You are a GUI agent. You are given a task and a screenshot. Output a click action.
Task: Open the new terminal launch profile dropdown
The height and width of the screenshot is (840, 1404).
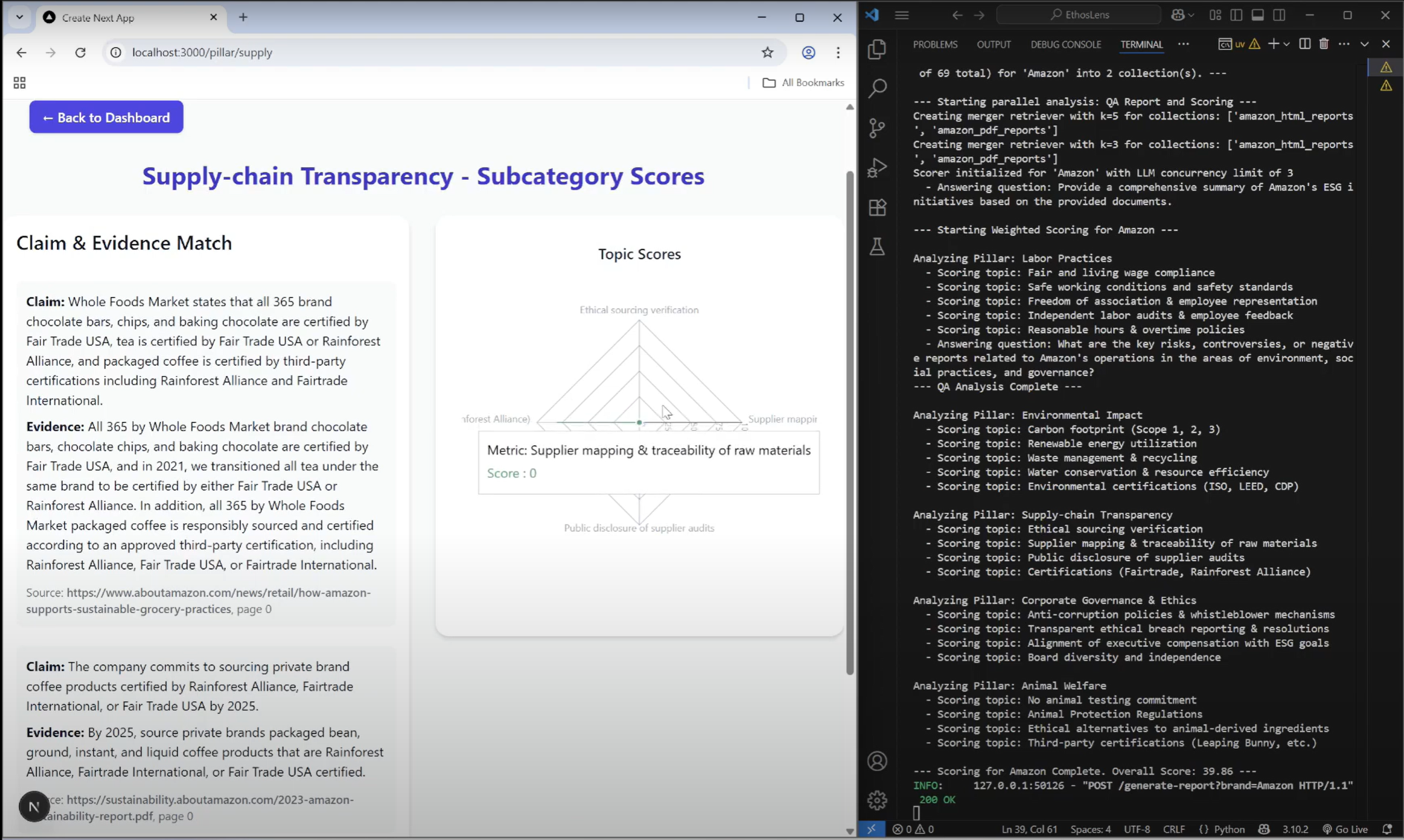point(1287,44)
